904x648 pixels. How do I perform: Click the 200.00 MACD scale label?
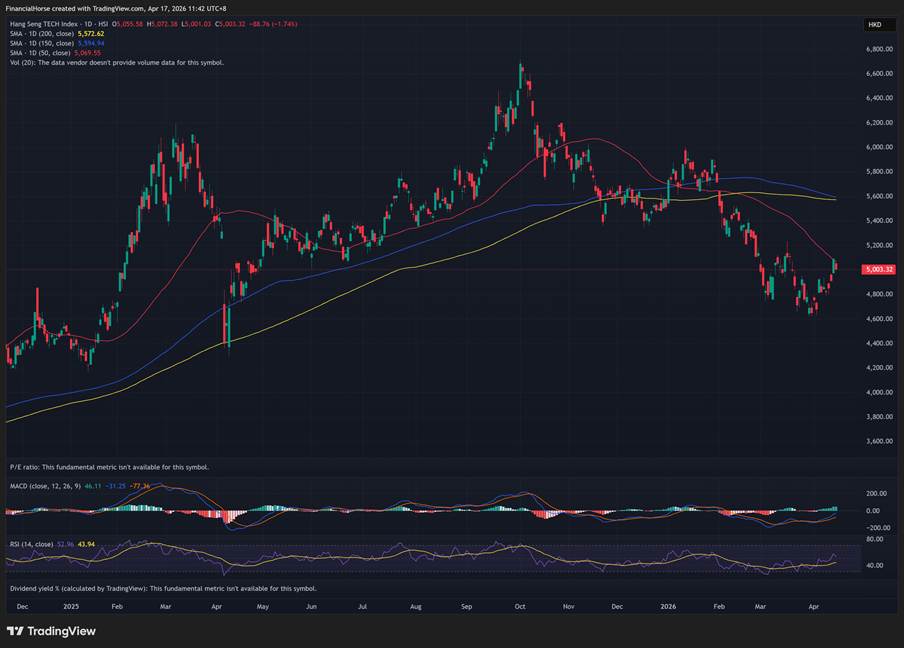[877, 493]
